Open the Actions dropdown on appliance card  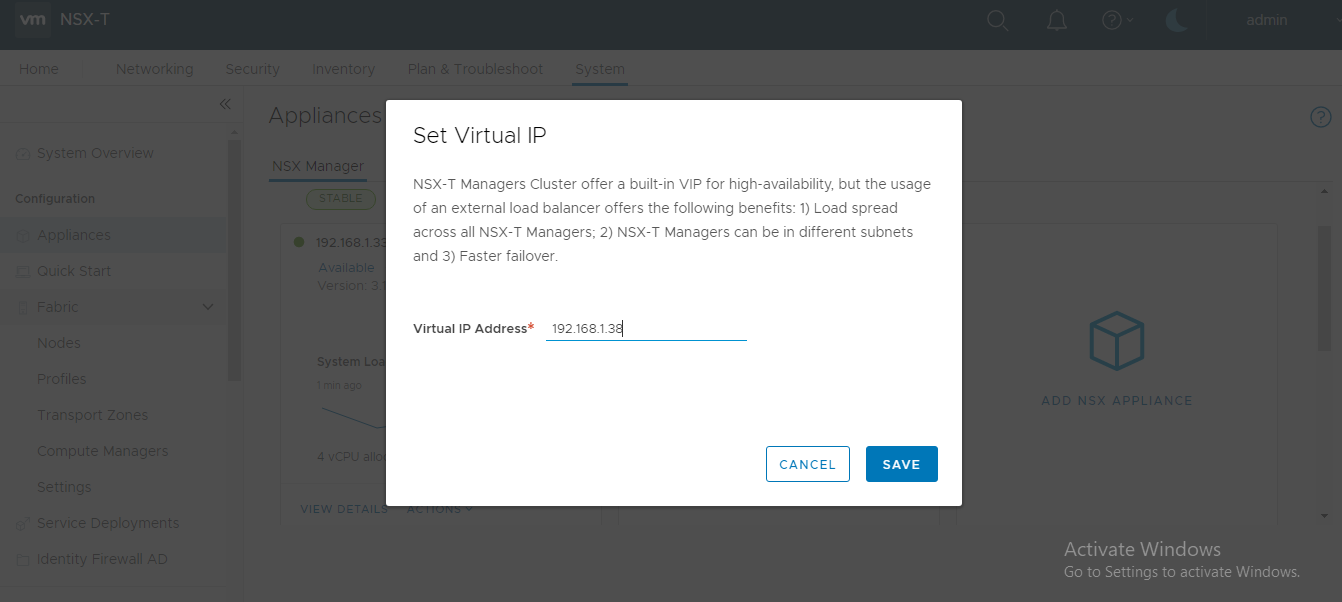click(x=439, y=509)
